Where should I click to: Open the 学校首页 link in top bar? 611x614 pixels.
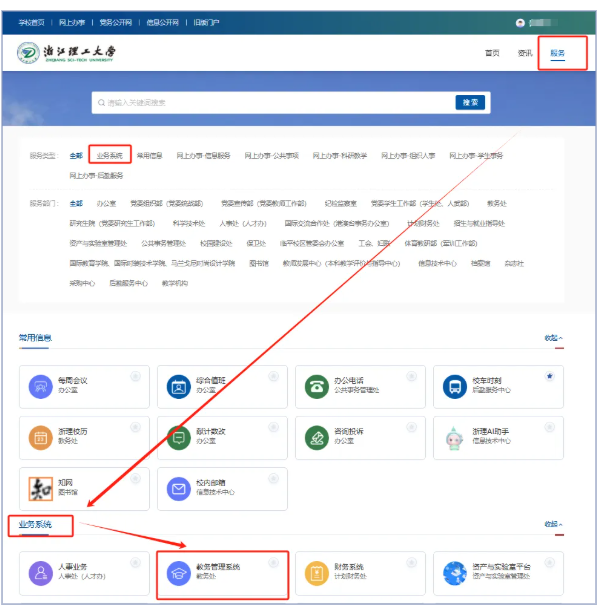coord(32,21)
